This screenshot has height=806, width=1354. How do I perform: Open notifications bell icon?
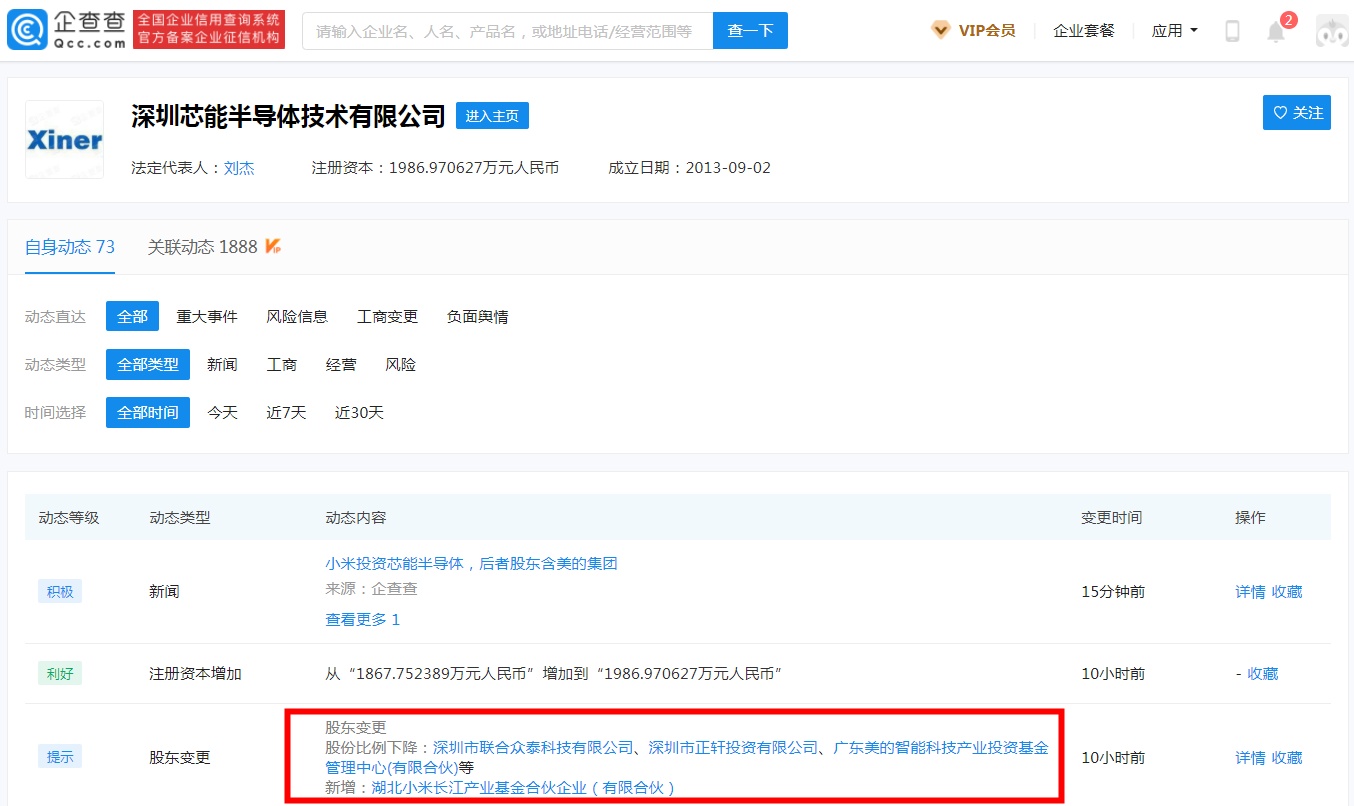click(1276, 32)
